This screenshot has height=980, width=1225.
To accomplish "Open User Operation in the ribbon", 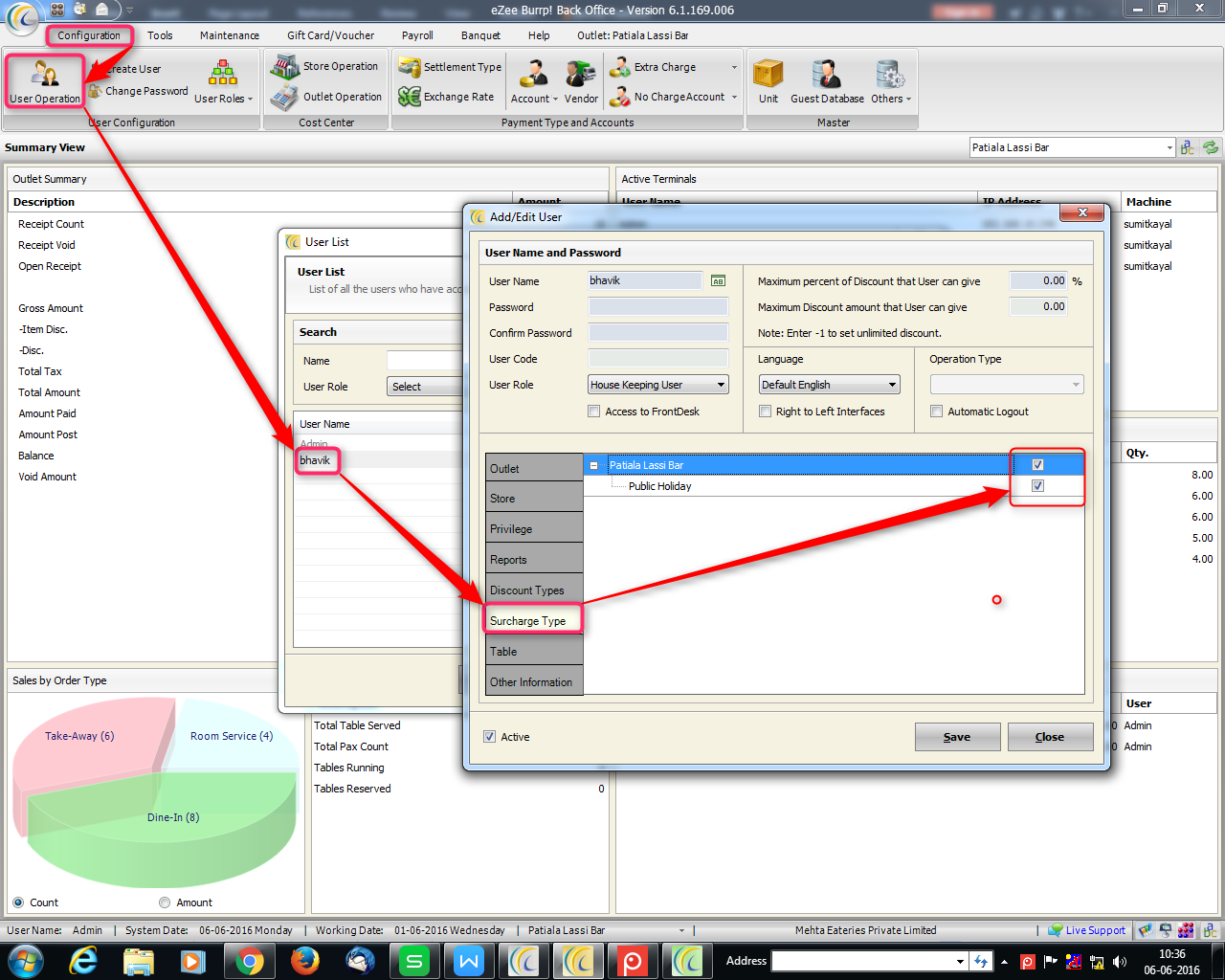I will tap(45, 80).
